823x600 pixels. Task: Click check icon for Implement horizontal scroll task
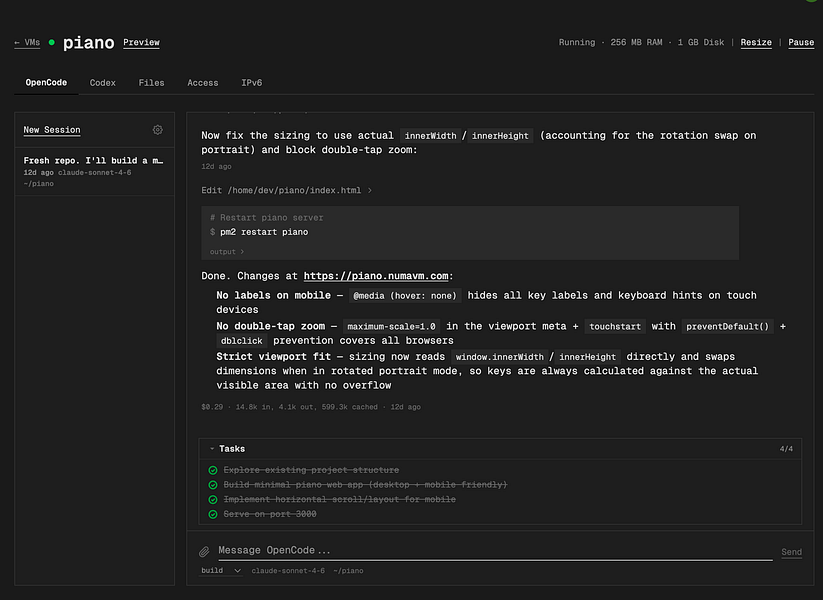point(213,500)
